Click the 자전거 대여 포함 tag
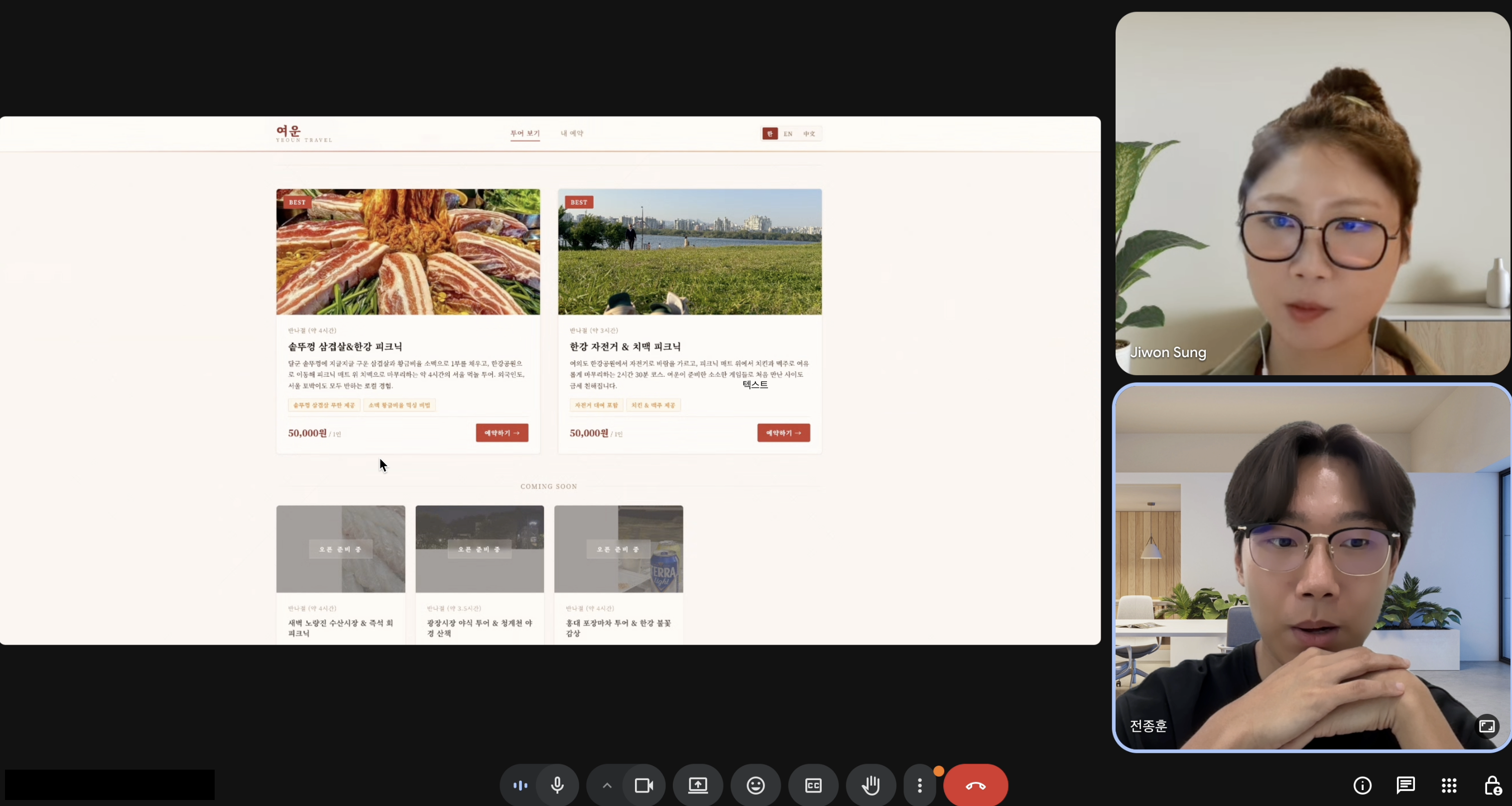 tap(596, 405)
